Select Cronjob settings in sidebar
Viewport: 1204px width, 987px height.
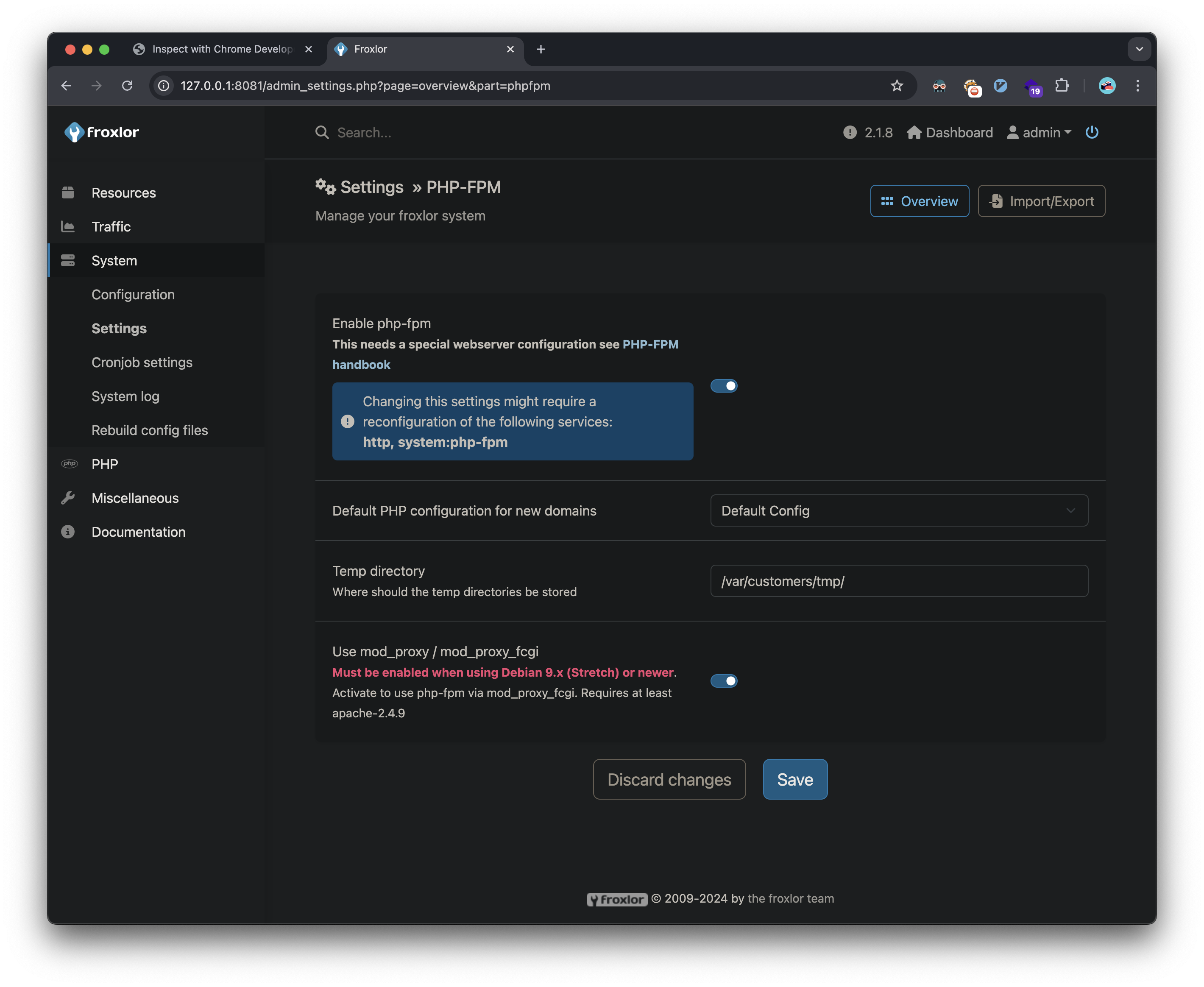coord(142,362)
